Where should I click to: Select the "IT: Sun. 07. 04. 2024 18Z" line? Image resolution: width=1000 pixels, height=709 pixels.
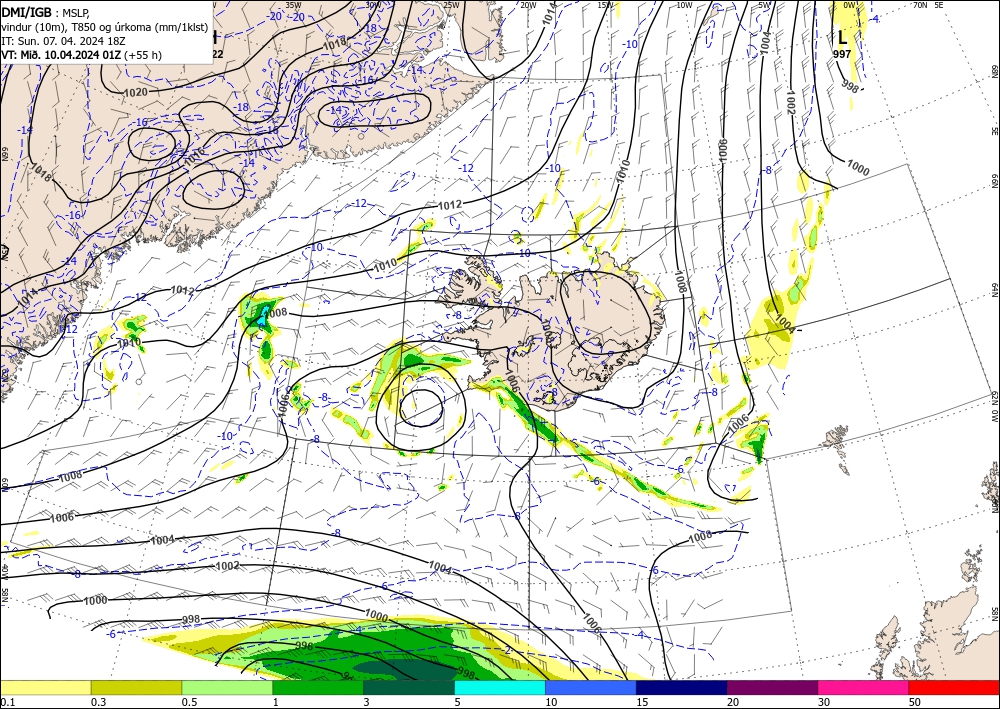click(63, 41)
